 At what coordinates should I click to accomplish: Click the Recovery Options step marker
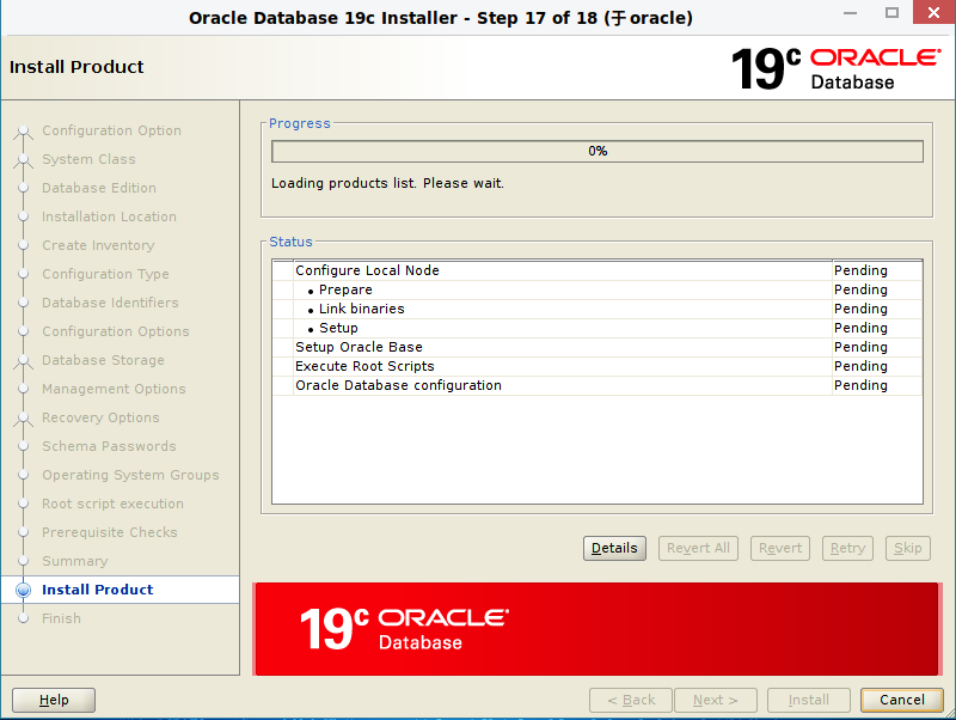[24, 417]
